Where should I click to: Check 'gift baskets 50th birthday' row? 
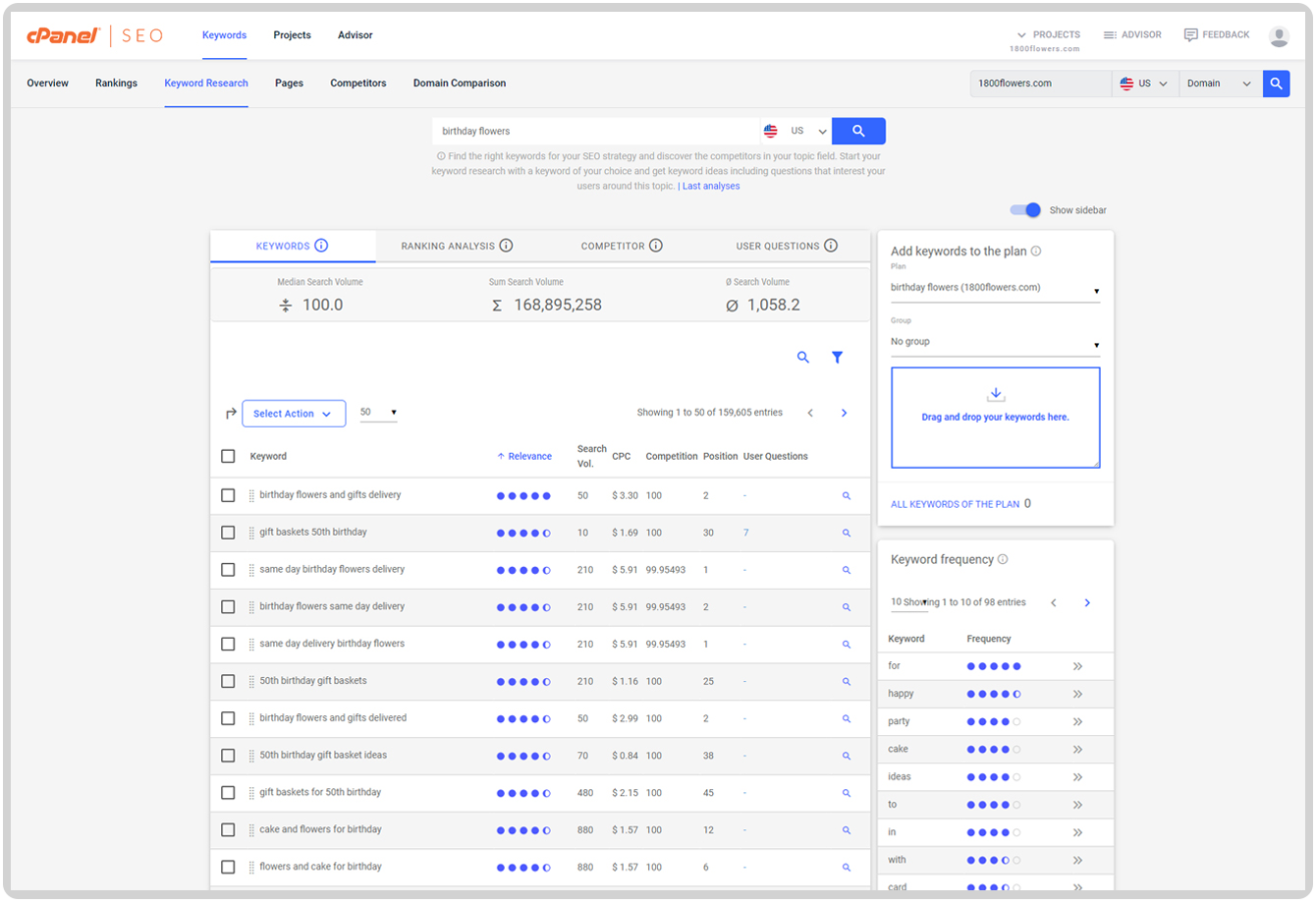pos(228,533)
